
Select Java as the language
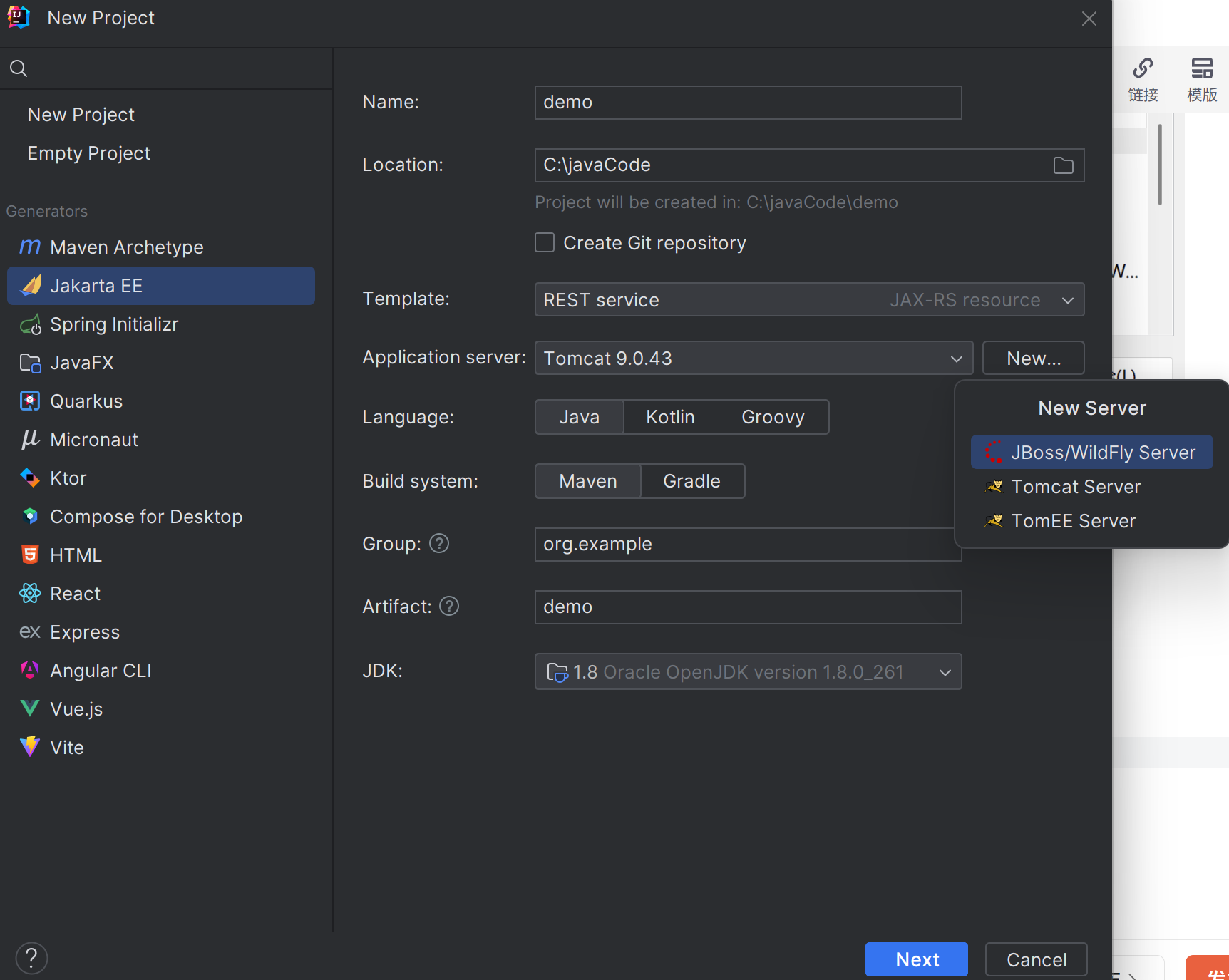(x=580, y=417)
